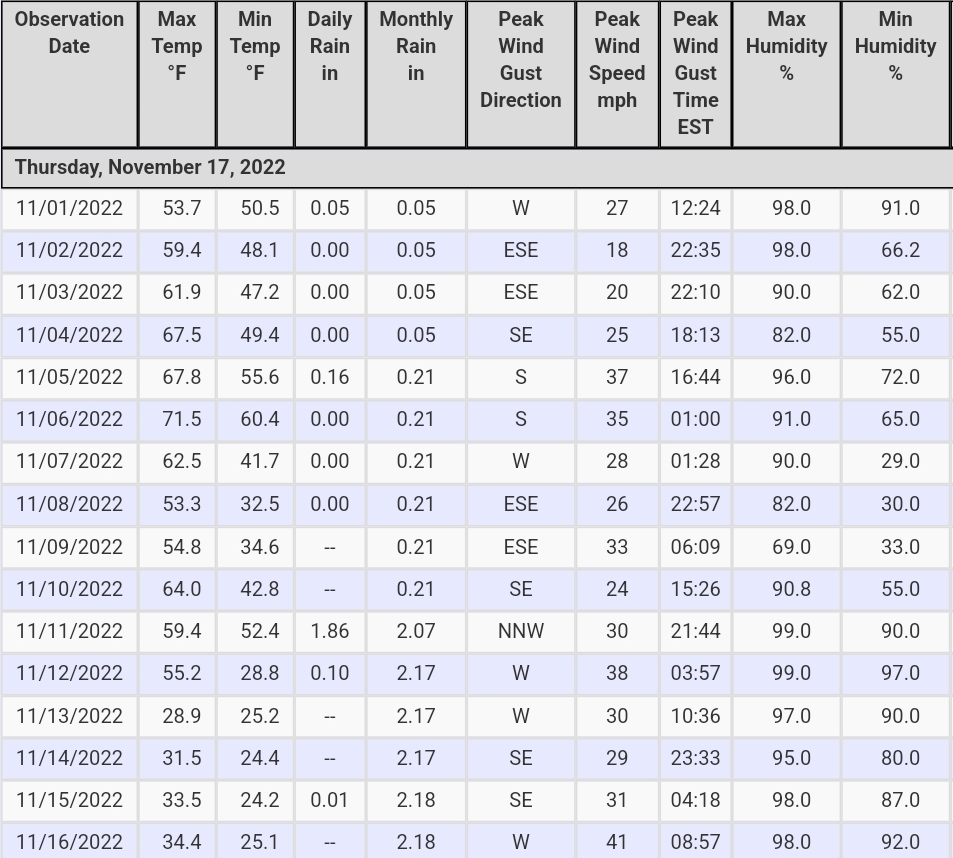953x858 pixels.
Task: Click the 1.86 daily rain value
Action: [x=330, y=631]
